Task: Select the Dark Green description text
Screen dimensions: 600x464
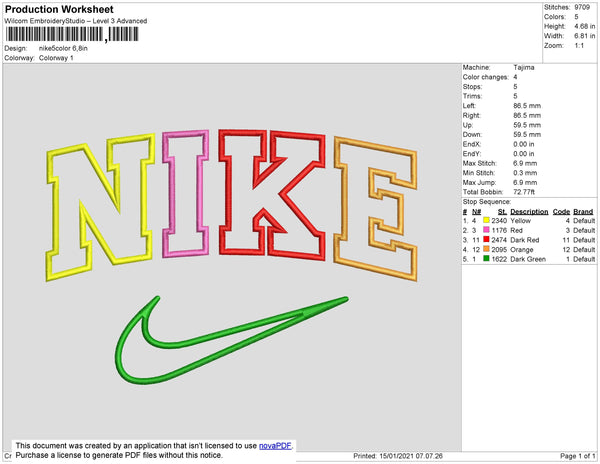Action: (x=528, y=259)
